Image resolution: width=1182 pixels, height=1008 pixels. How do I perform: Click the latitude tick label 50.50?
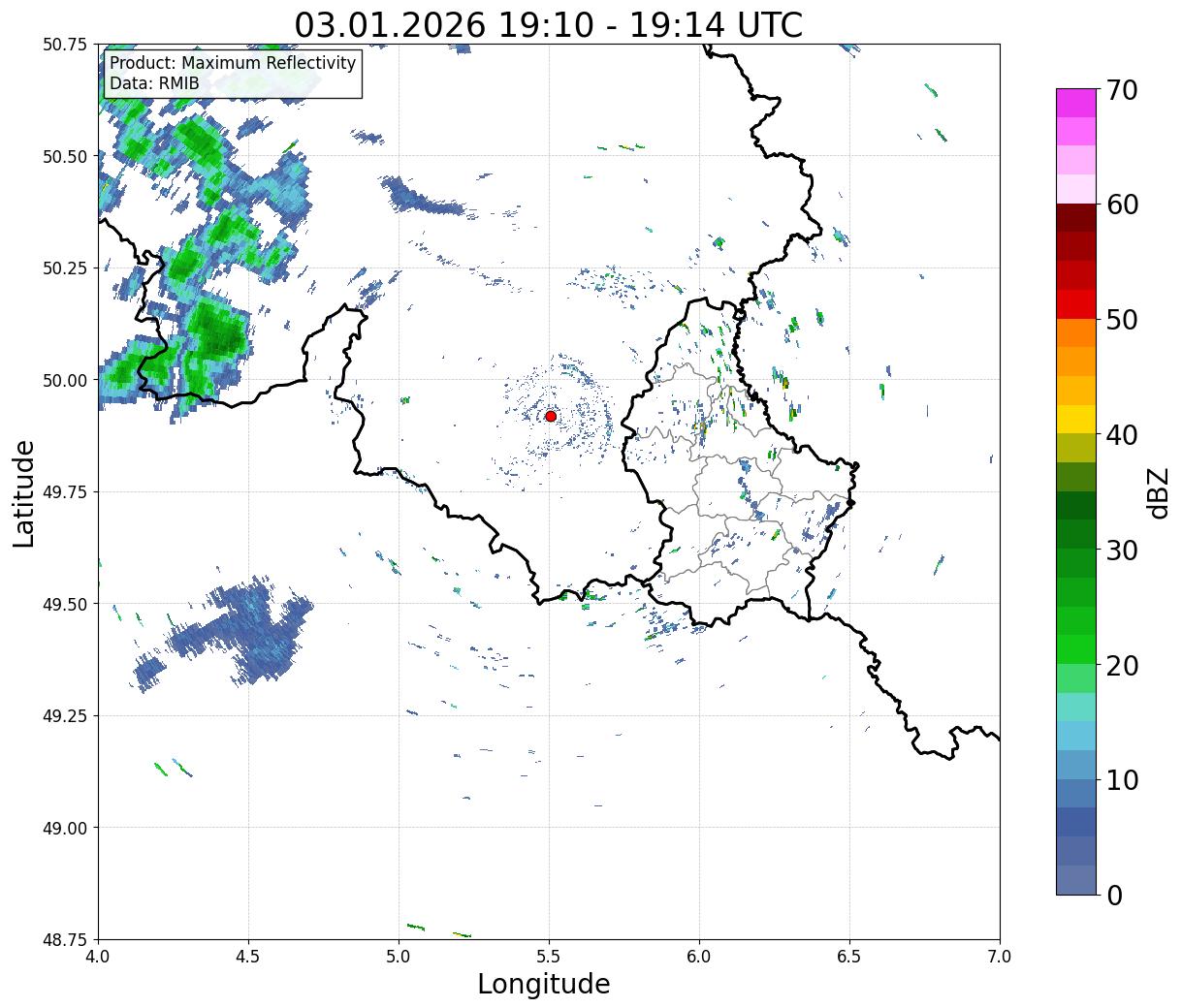(65, 156)
